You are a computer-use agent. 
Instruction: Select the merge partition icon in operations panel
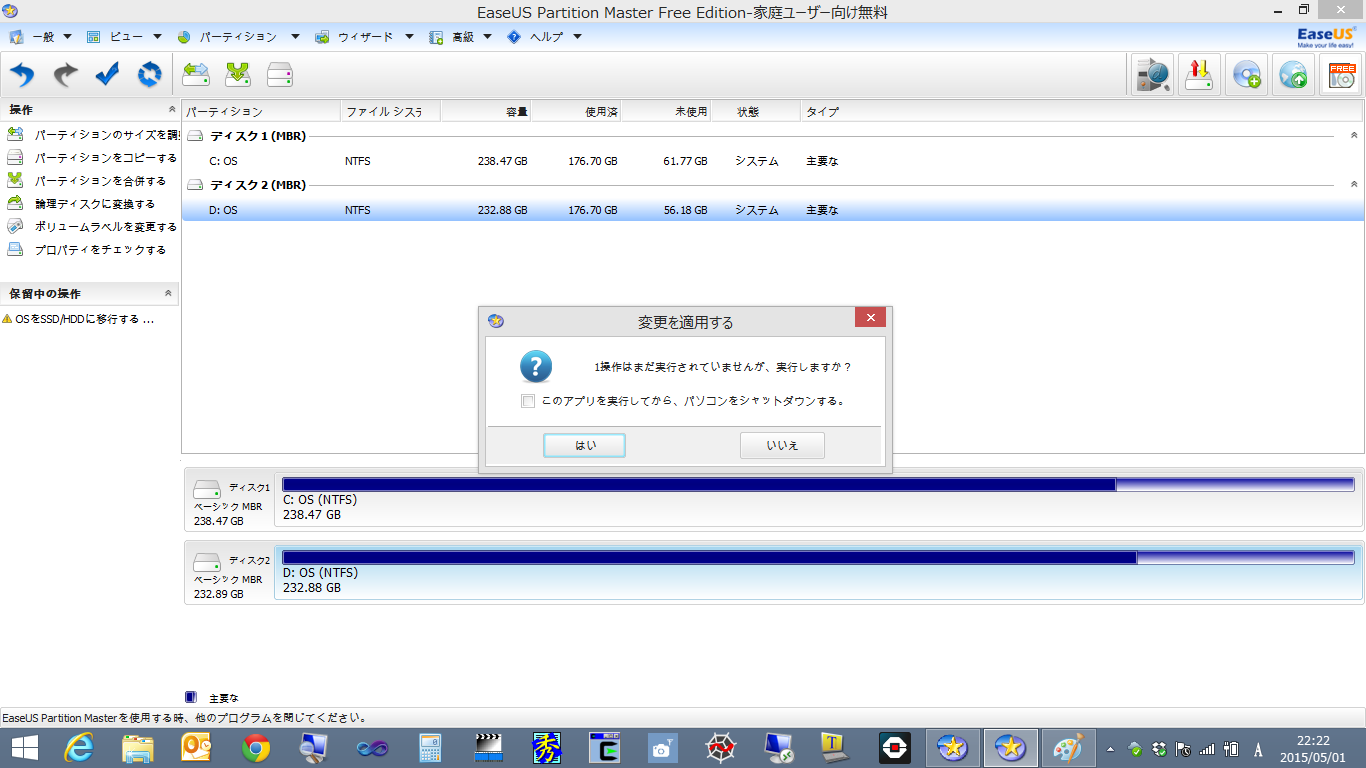pos(15,180)
